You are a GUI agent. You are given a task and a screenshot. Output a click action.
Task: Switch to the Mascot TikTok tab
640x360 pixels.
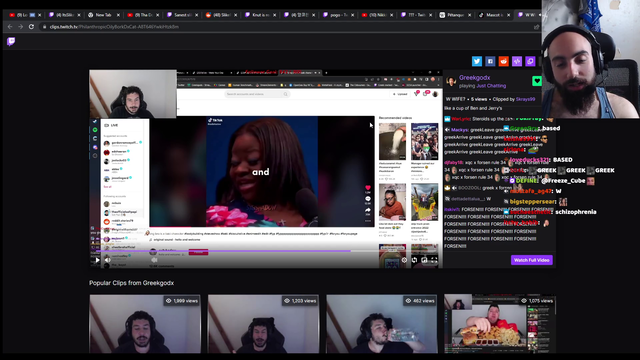495,15
